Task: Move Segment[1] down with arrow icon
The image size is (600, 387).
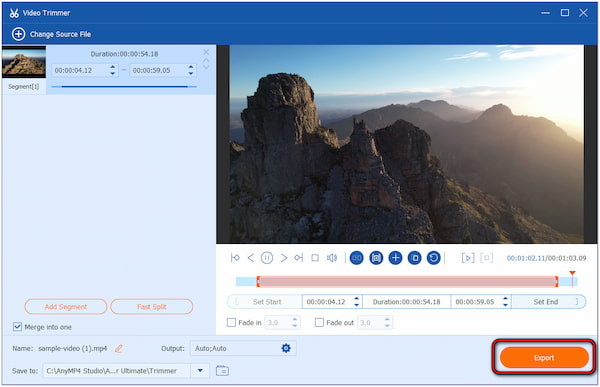Action: [206, 67]
